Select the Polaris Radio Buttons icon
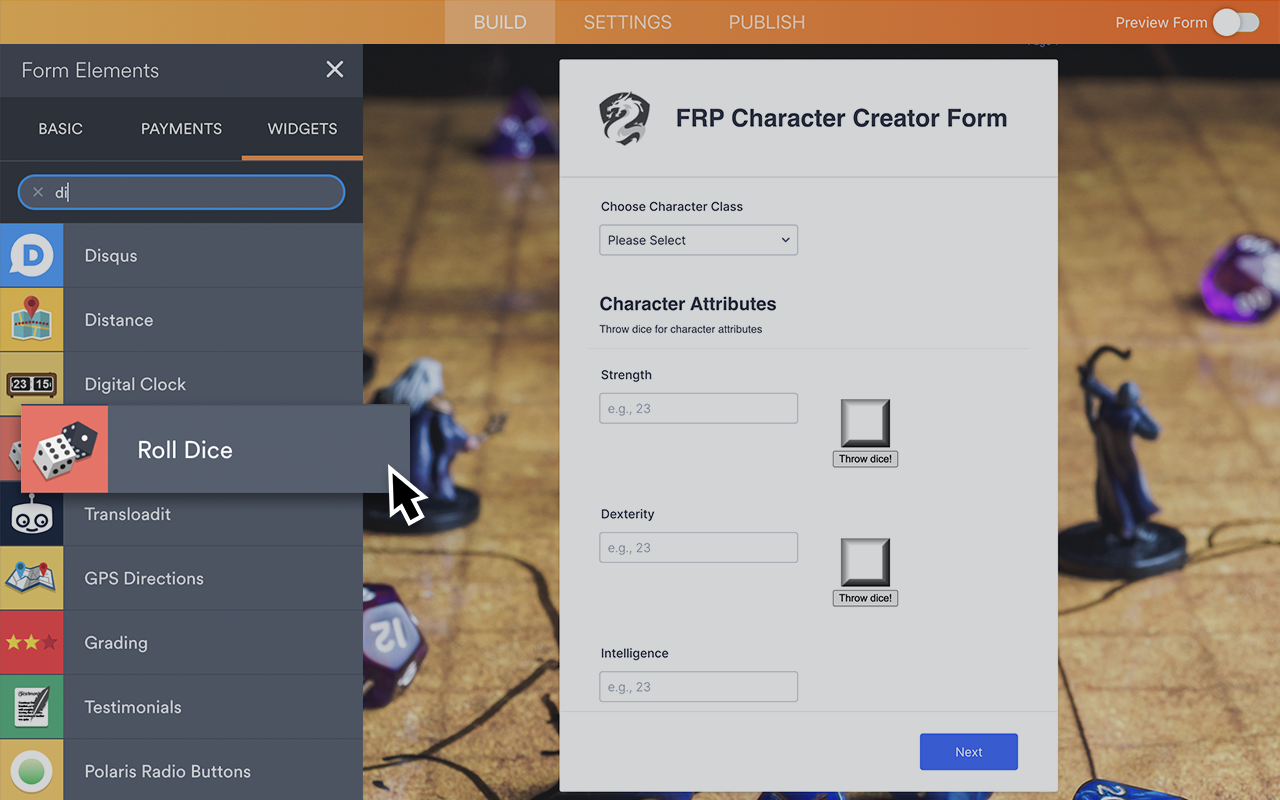This screenshot has width=1280, height=800. (x=31, y=771)
